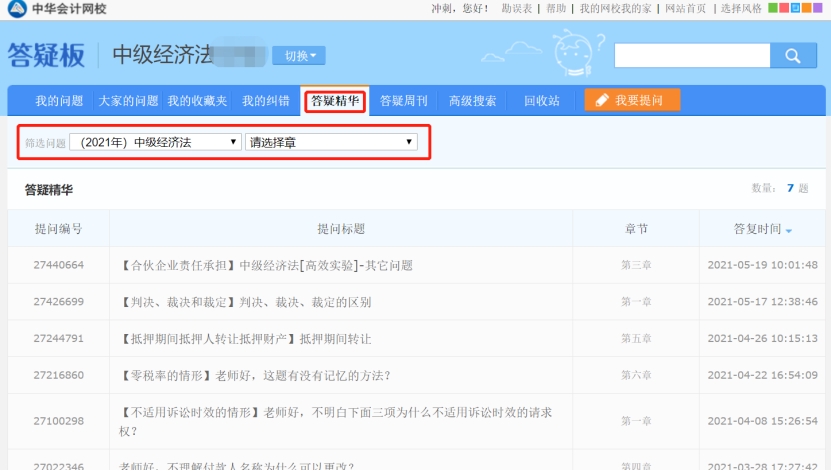The width and height of the screenshot is (831, 471).
Task: Expand the (2021年) 中级经济法 dropdown
Action: coord(155,142)
